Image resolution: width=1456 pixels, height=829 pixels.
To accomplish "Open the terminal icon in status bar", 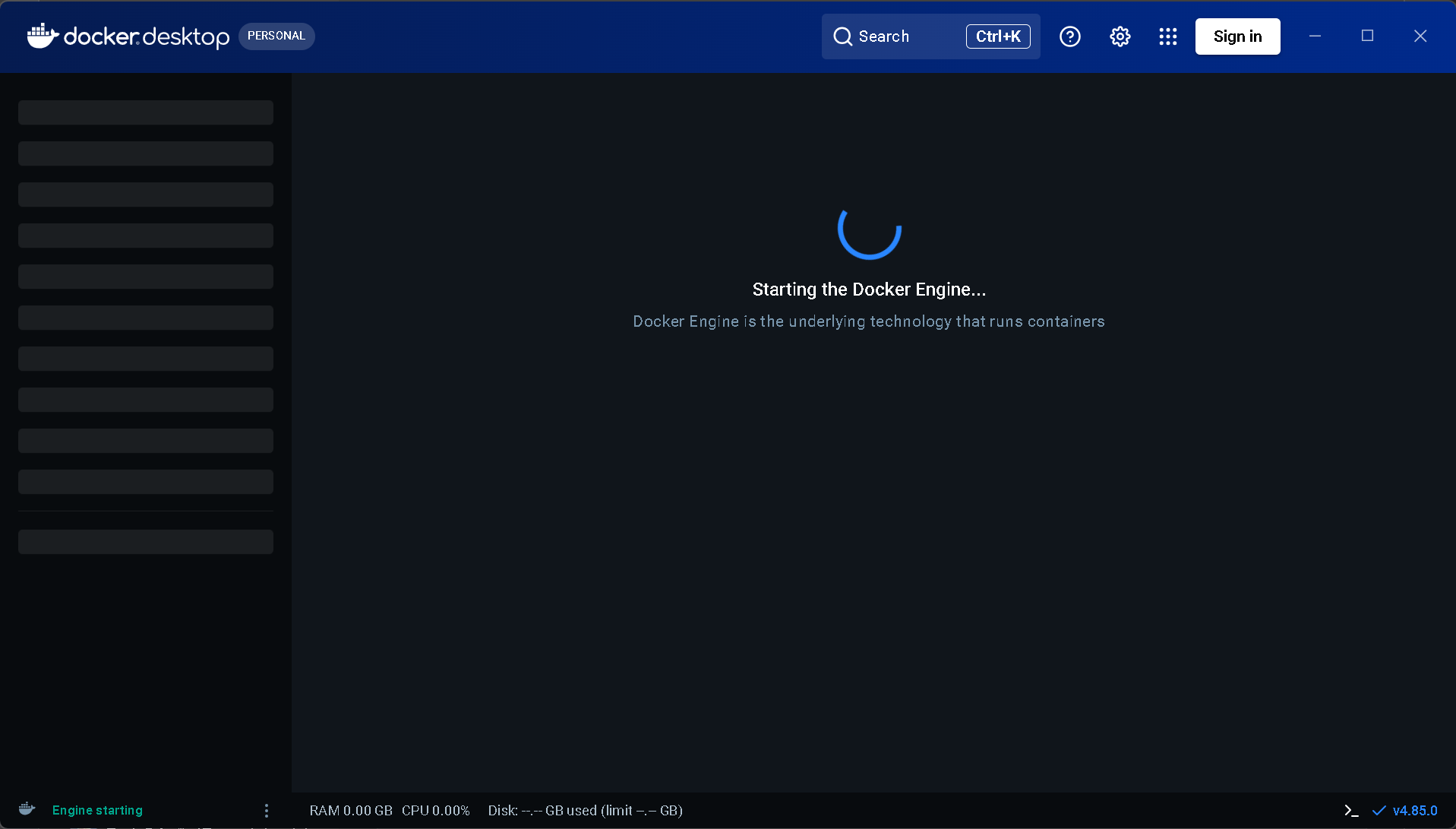I will coord(1351,811).
